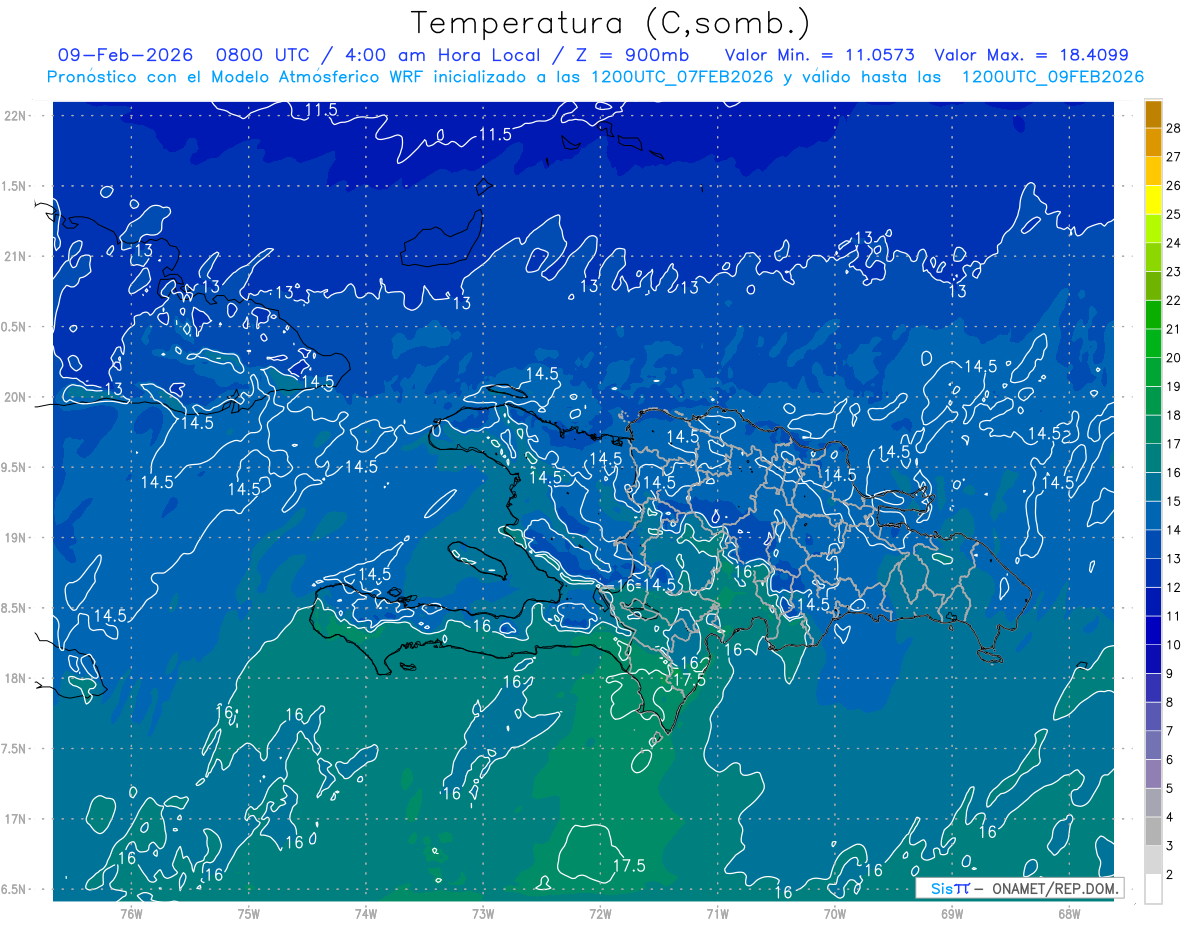The width and height of the screenshot is (1200, 927).
Task: Click the '69W' longitude axis label
Action: pos(952,913)
